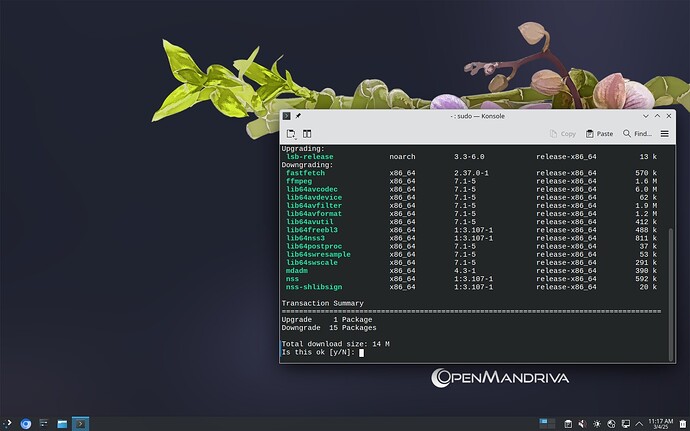The image size is (690, 431).
Task: Click the terminal input at the y/N prompt
Action: pos(361,352)
